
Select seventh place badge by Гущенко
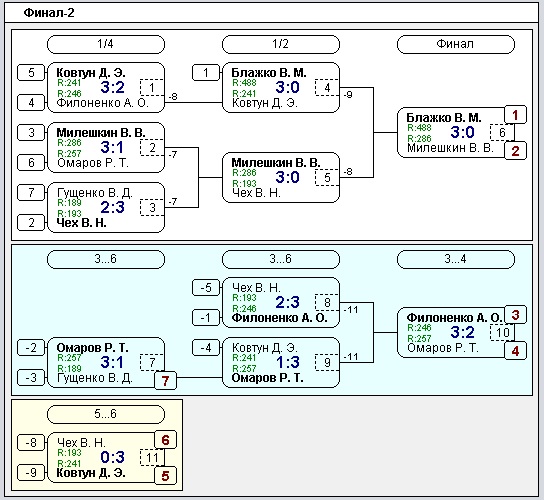pyautogui.click(x=165, y=381)
